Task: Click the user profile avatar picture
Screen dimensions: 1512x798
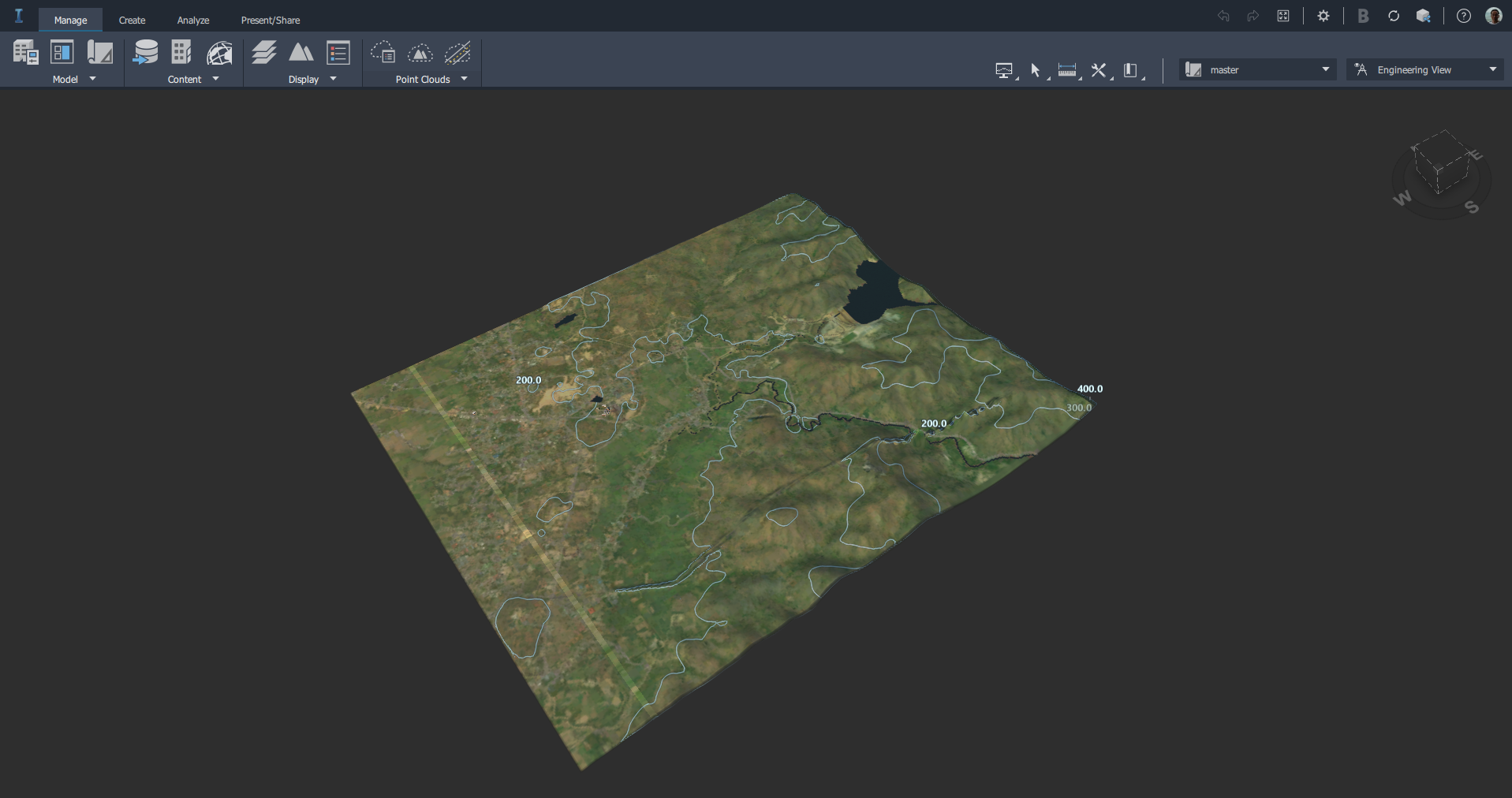Action: pos(1494,16)
